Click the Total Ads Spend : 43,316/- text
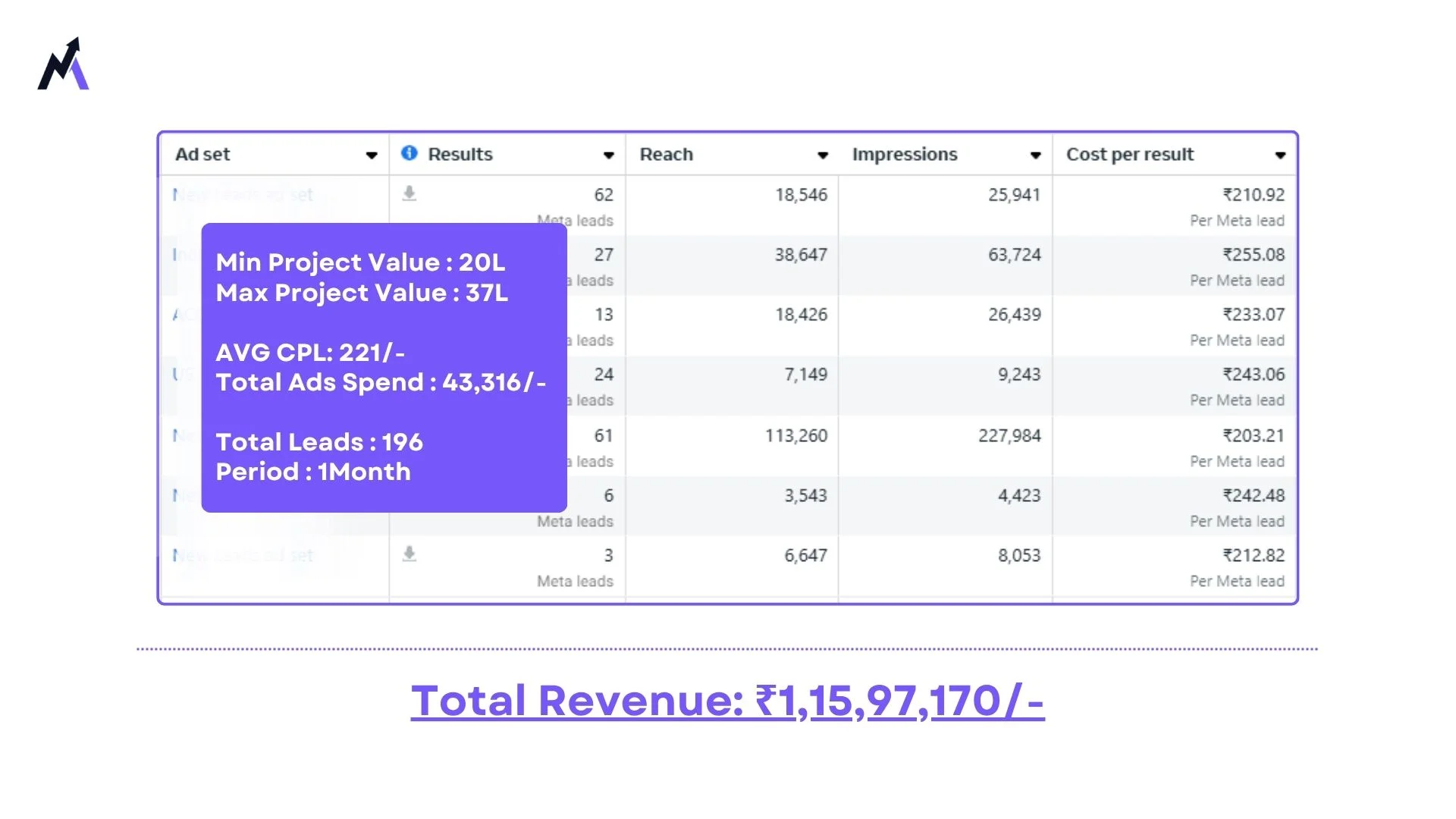Image resolution: width=1456 pixels, height=819 pixels. click(x=381, y=382)
